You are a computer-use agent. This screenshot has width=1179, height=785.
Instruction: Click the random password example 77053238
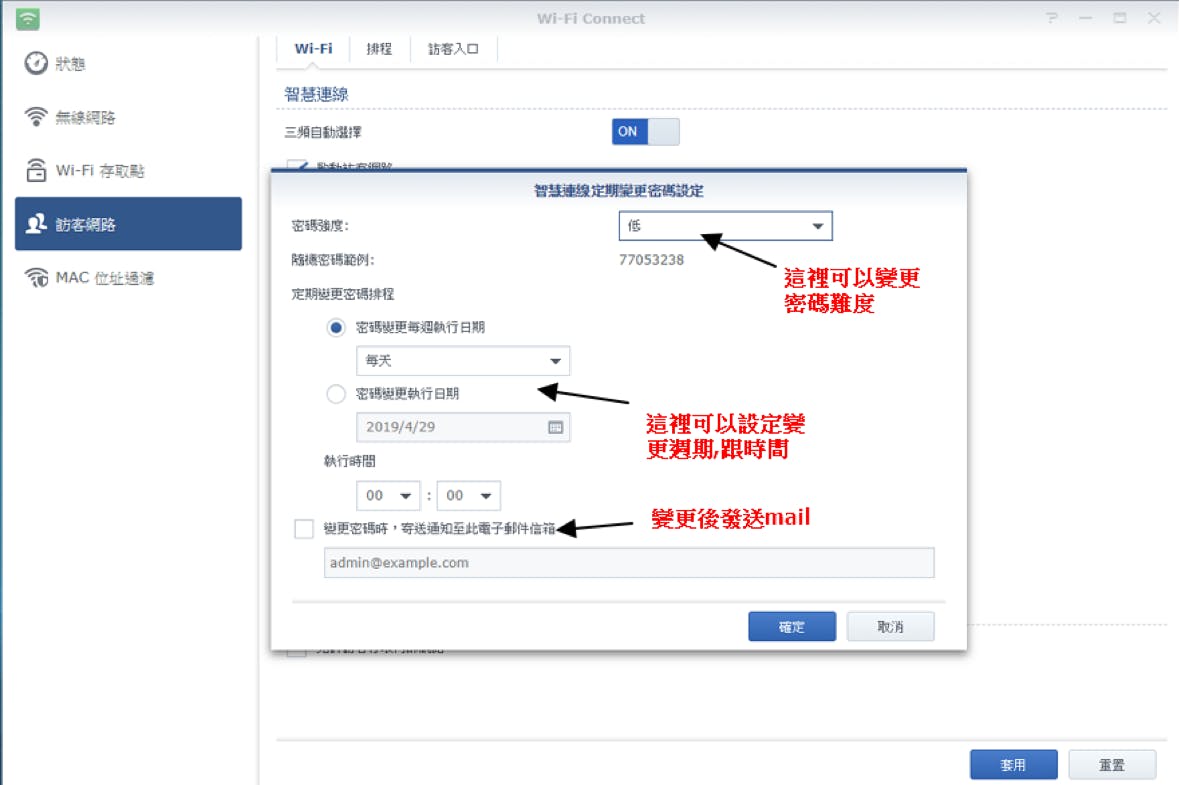pos(651,260)
